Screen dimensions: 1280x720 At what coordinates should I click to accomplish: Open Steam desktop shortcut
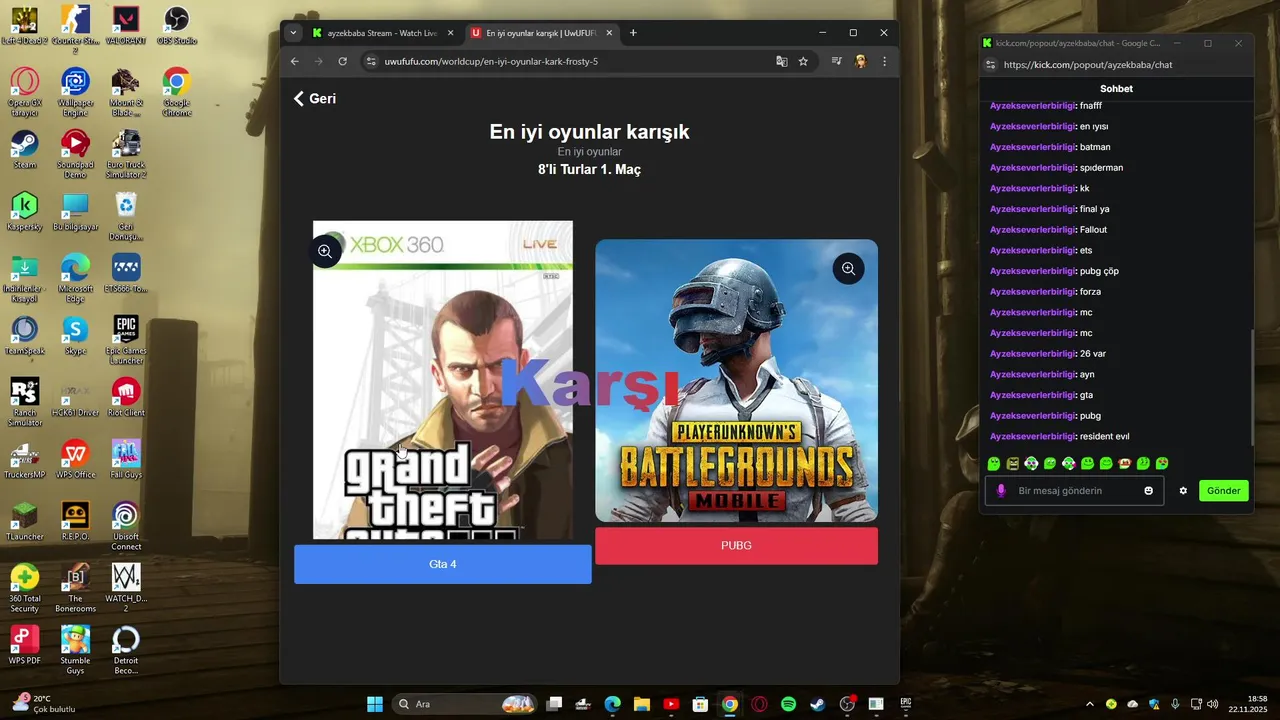click(25, 151)
